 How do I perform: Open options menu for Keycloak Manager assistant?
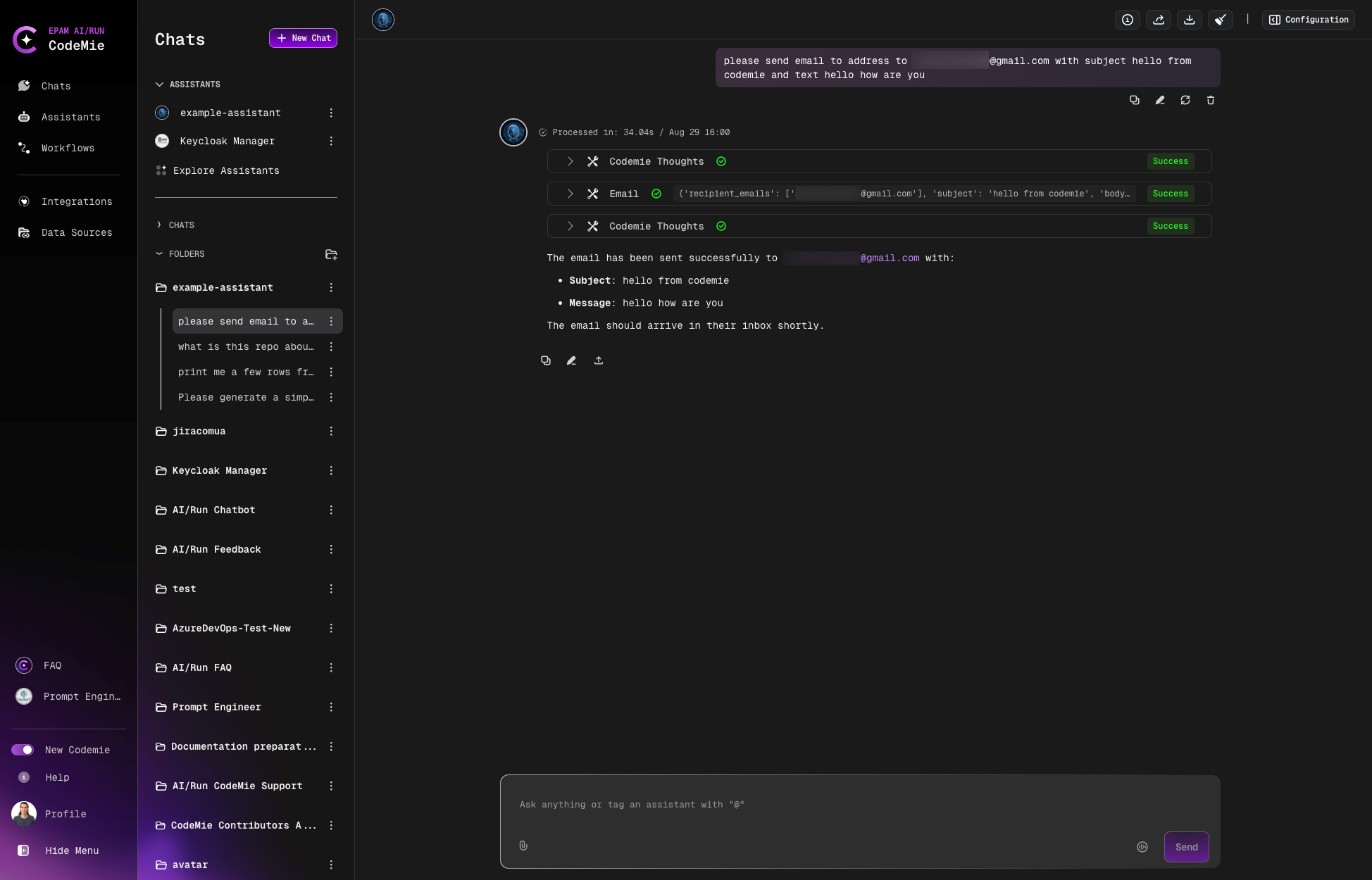click(331, 141)
